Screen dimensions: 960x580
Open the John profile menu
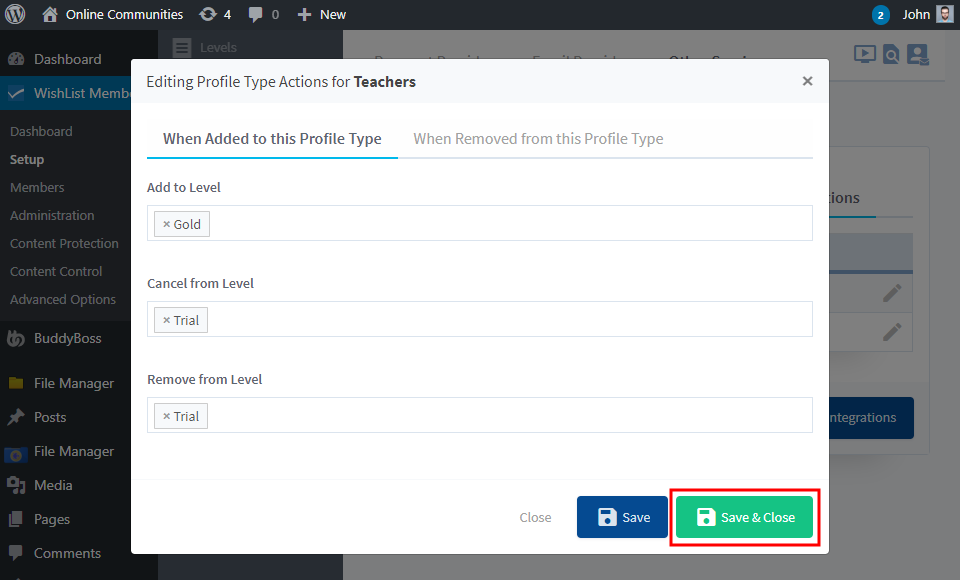pos(918,14)
